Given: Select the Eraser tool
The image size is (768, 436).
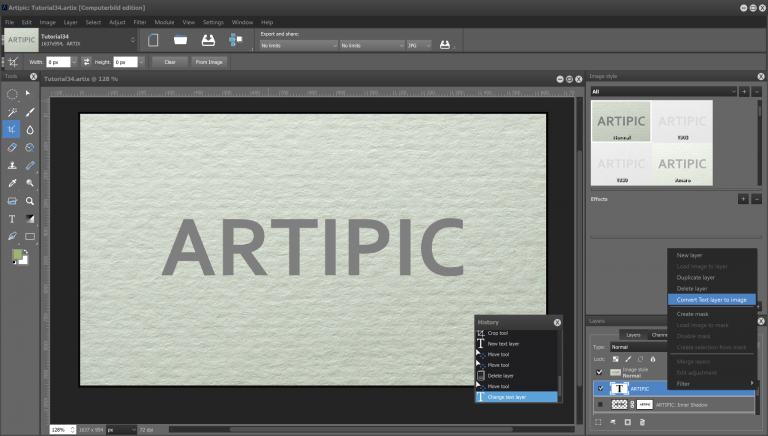Looking at the screenshot, I should [12, 147].
